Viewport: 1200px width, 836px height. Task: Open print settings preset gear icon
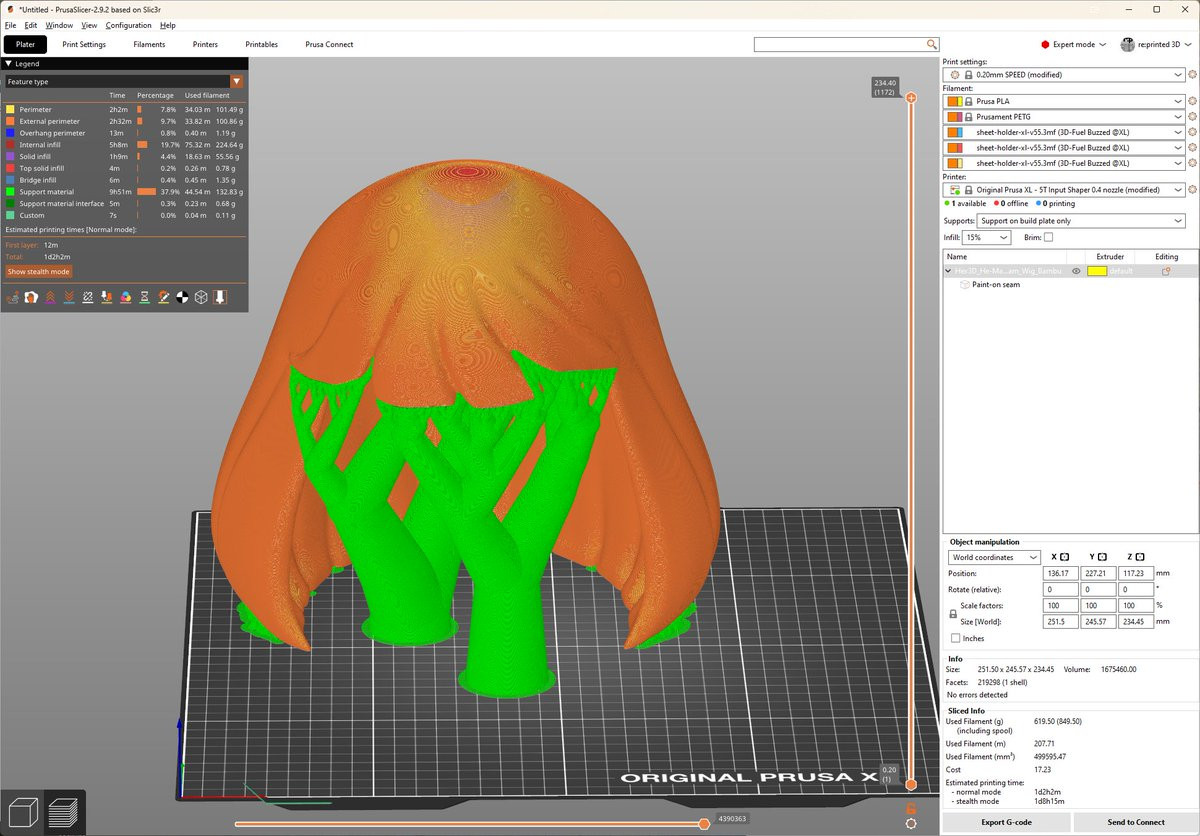coord(1192,74)
